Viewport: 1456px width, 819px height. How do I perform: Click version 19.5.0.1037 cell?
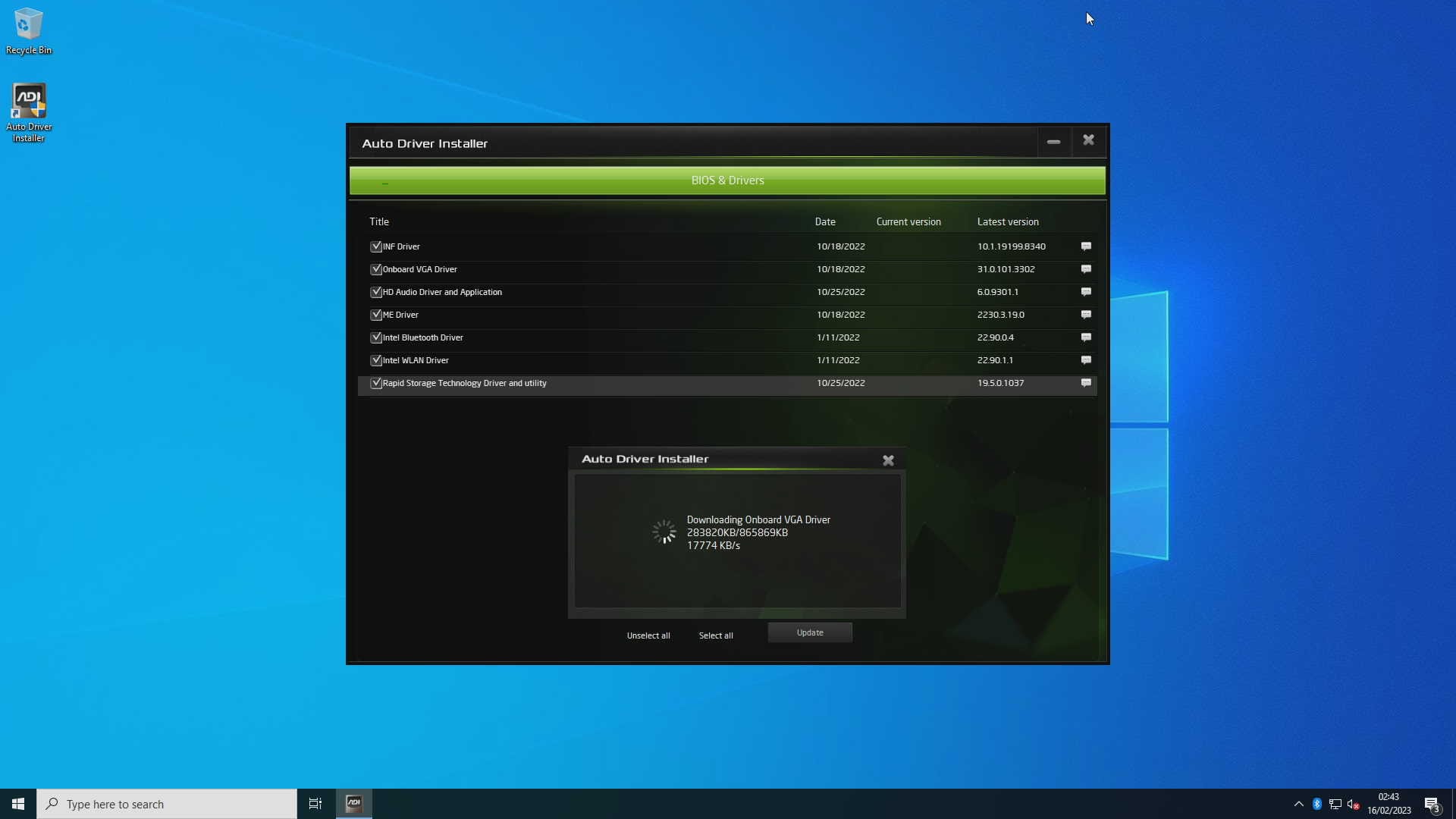point(1000,383)
